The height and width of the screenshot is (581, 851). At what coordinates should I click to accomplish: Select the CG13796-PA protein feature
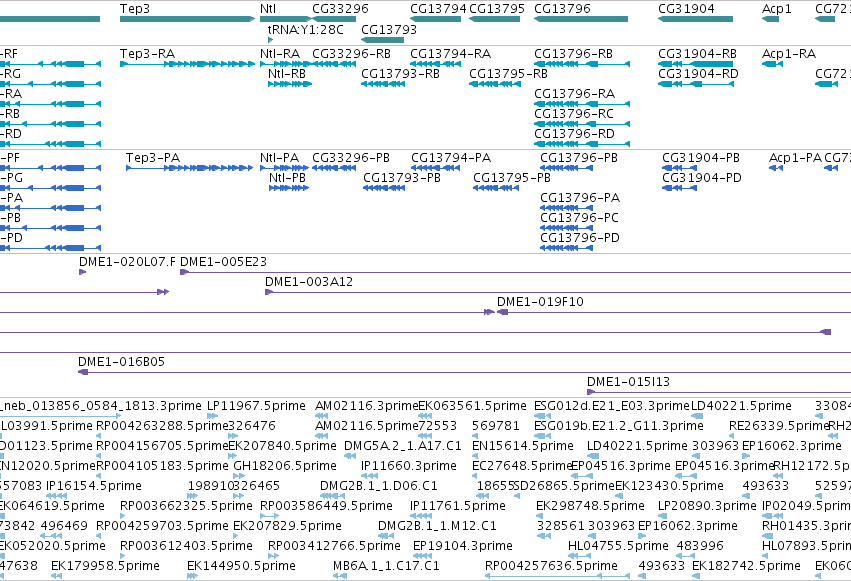coord(567,208)
